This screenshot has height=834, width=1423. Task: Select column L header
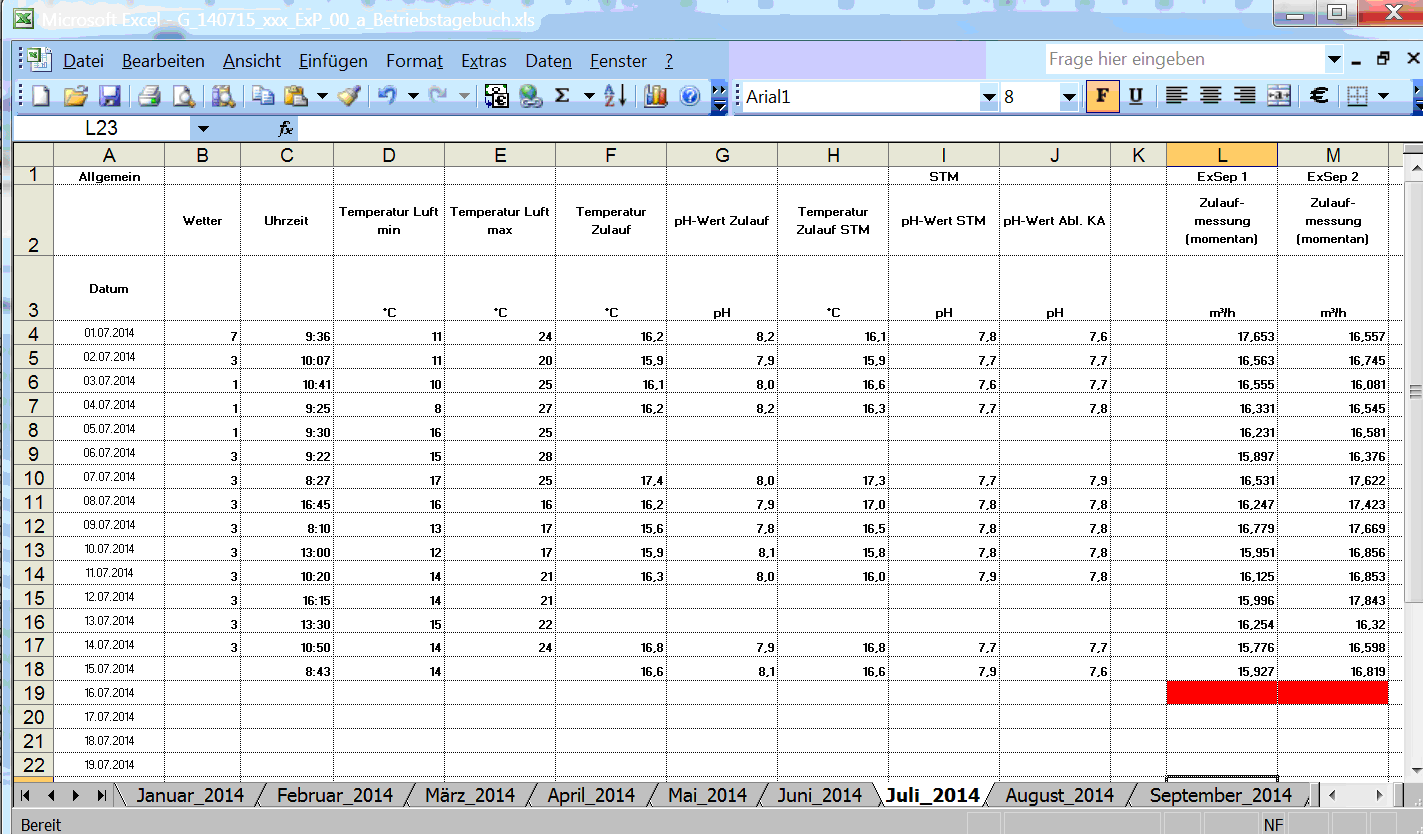point(1222,154)
